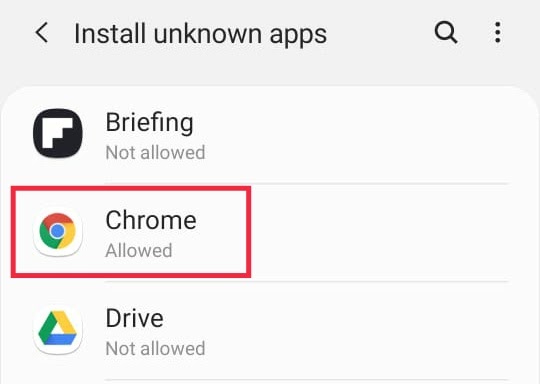Open the three-dot more options menu
The height and width of the screenshot is (384, 540).
497,33
